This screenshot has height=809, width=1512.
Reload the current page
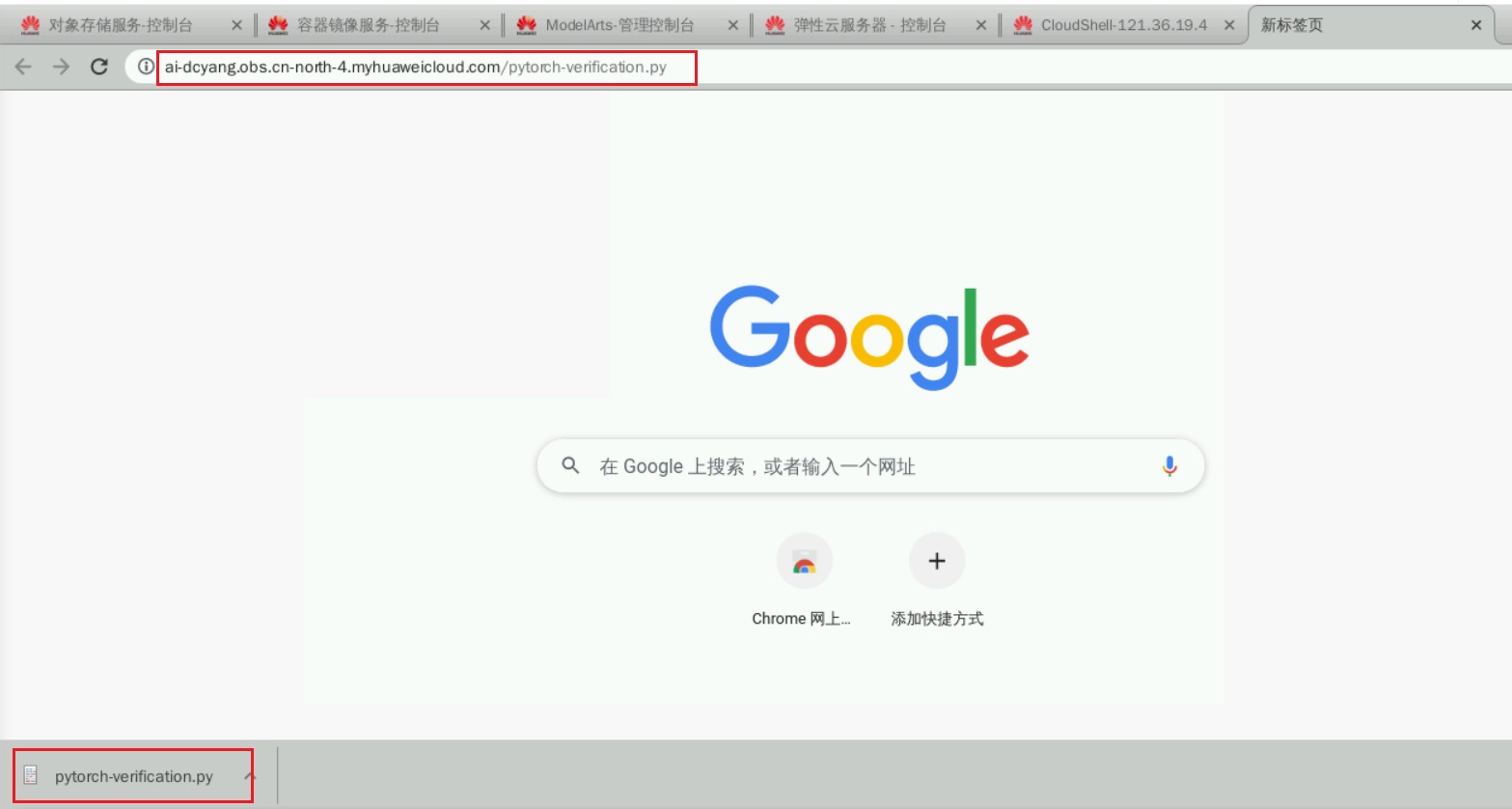98,67
